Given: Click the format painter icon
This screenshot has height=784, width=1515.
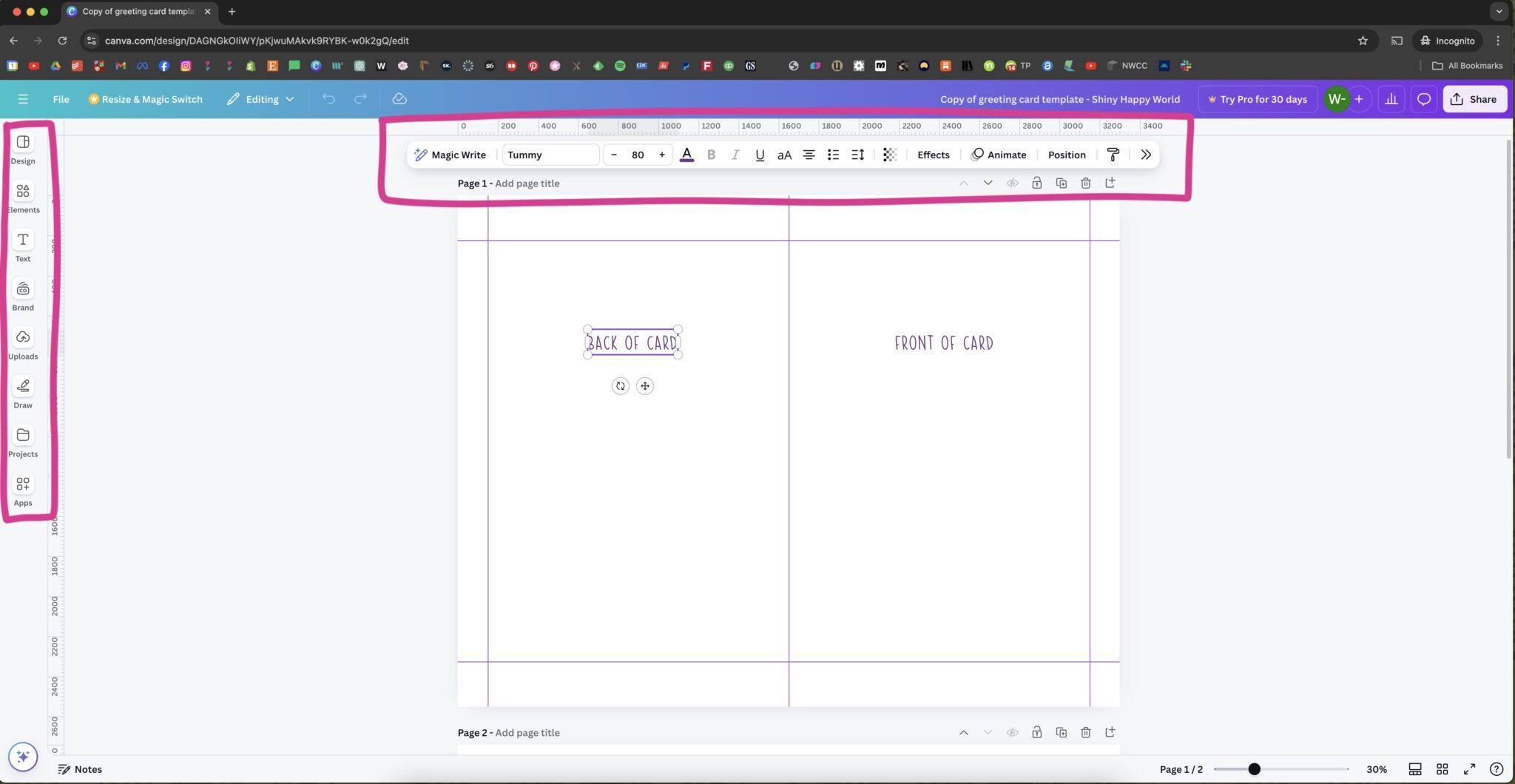Looking at the screenshot, I should pyautogui.click(x=1113, y=155).
